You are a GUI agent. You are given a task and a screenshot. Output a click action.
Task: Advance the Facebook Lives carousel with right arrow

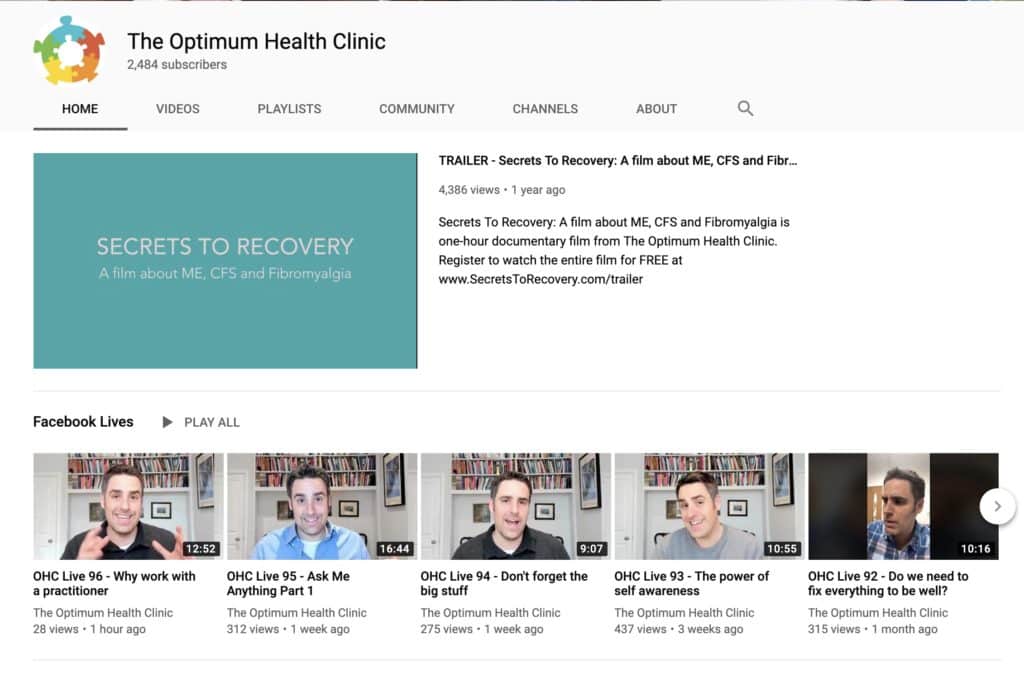[997, 506]
